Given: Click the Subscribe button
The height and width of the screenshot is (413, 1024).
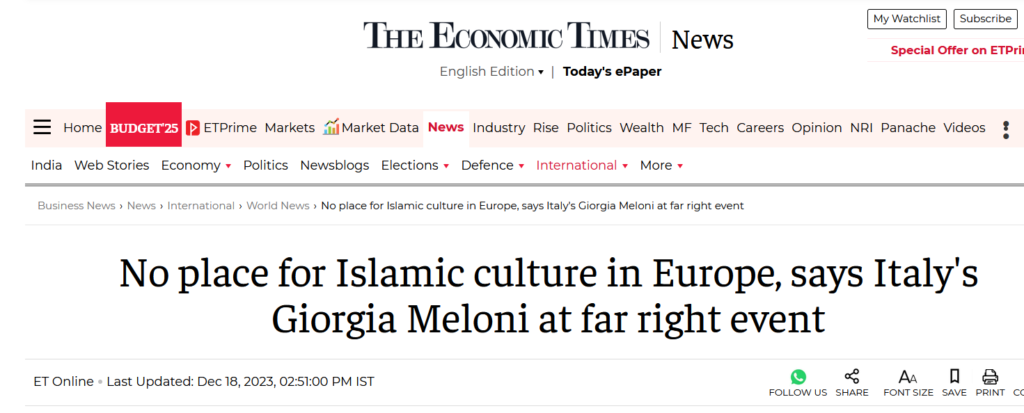Looking at the screenshot, I should (x=985, y=18).
